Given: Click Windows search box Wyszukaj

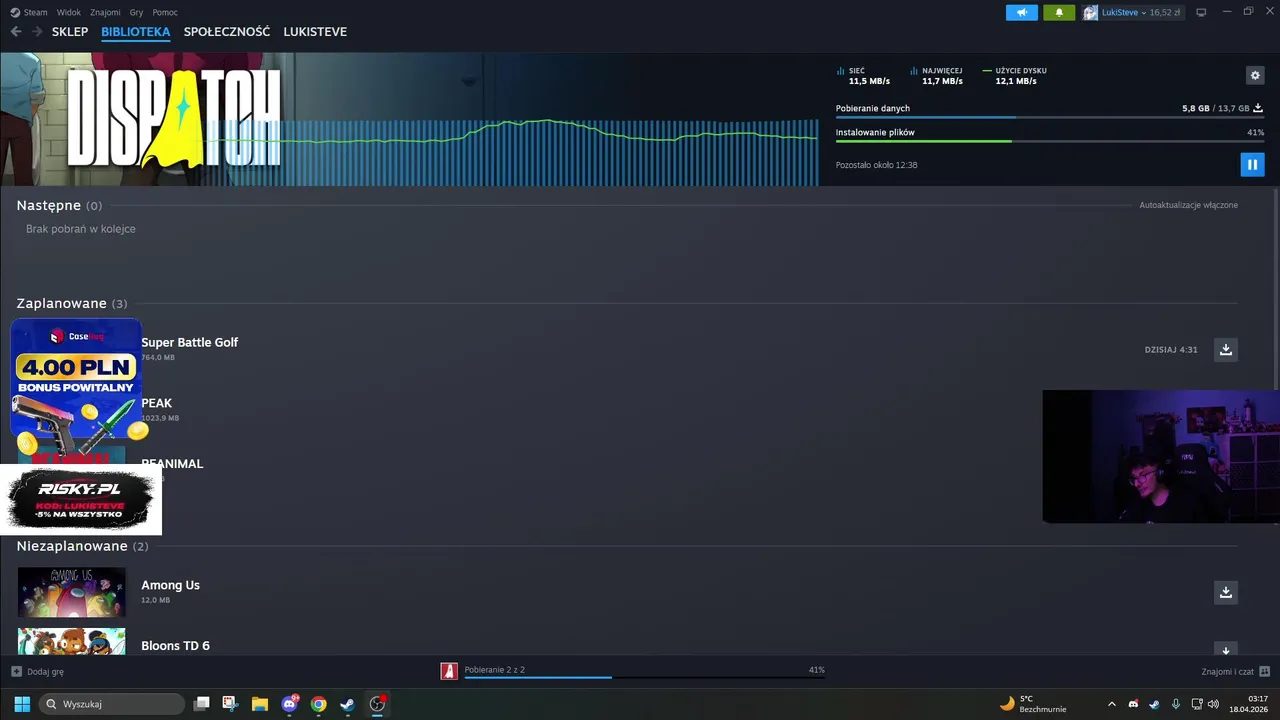Looking at the screenshot, I should pyautogui.click(x=111, y=704).
